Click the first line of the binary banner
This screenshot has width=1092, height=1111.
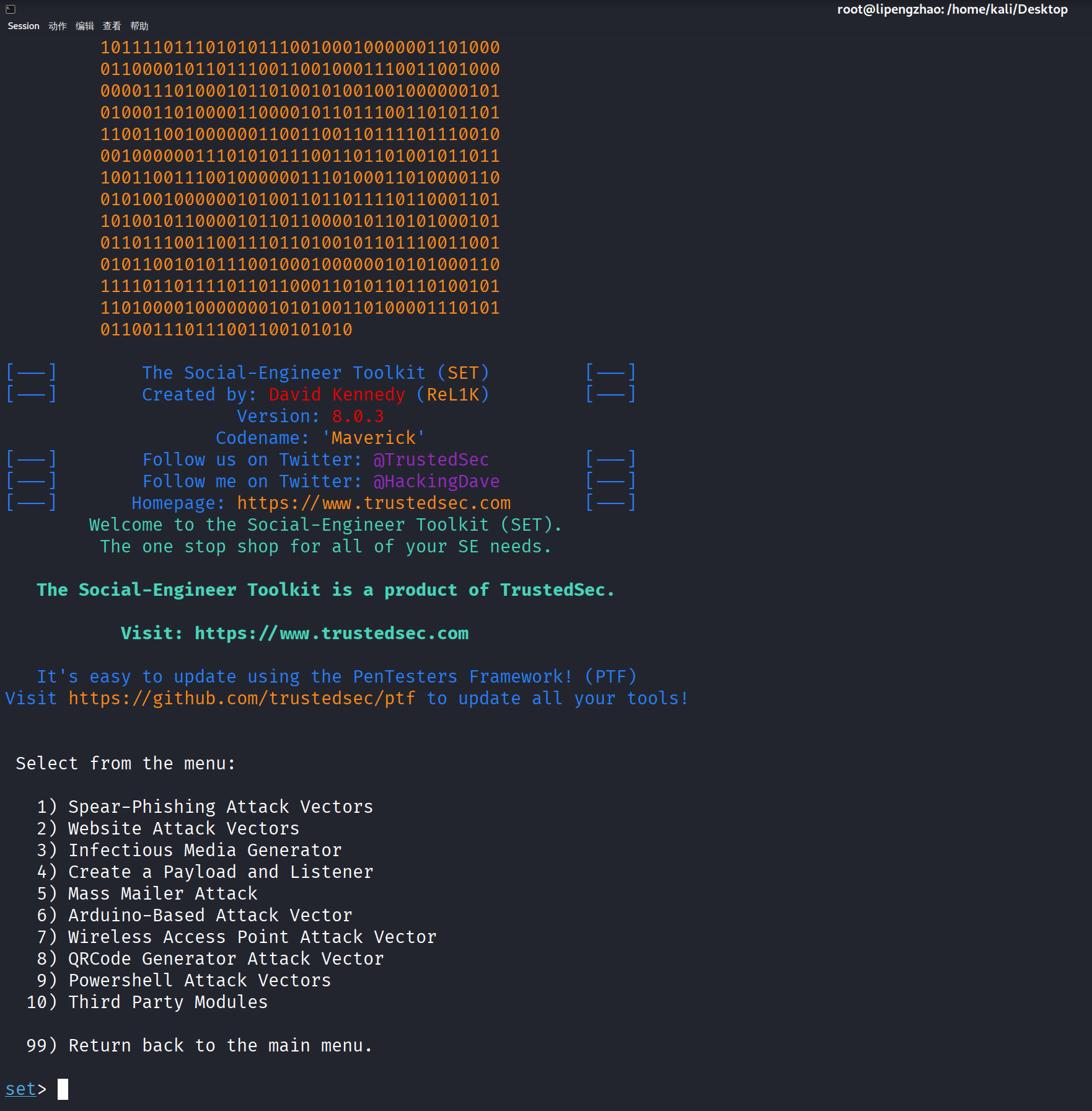coord(300,47)
